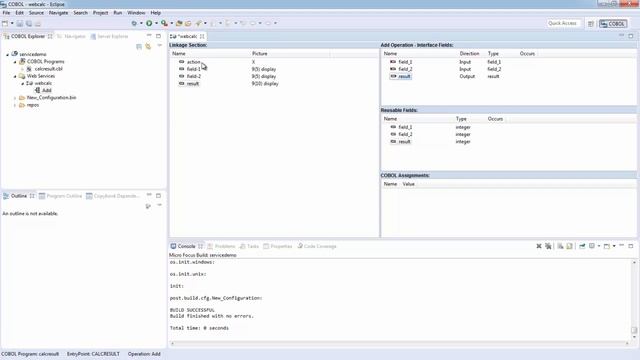Click Remove All Terminated Launches icon

coord(548,246)
